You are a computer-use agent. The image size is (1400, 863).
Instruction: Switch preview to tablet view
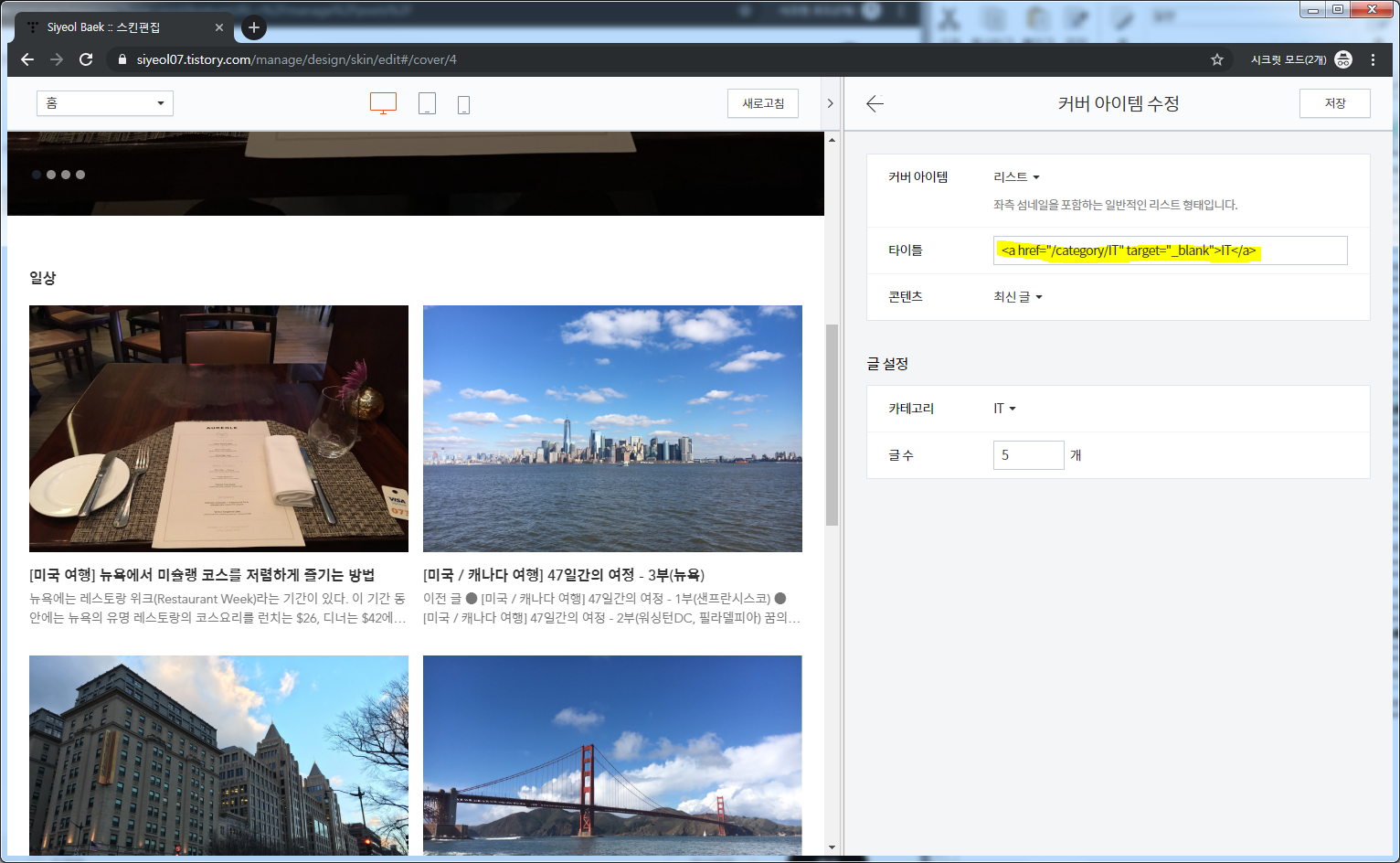tap(427, 103)
